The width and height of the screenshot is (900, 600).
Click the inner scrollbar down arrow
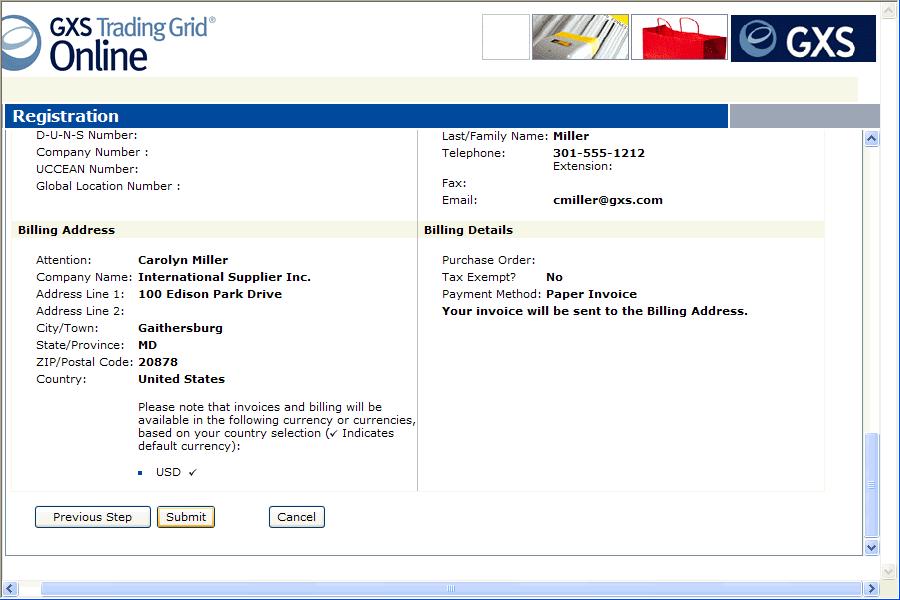point(871,547)
